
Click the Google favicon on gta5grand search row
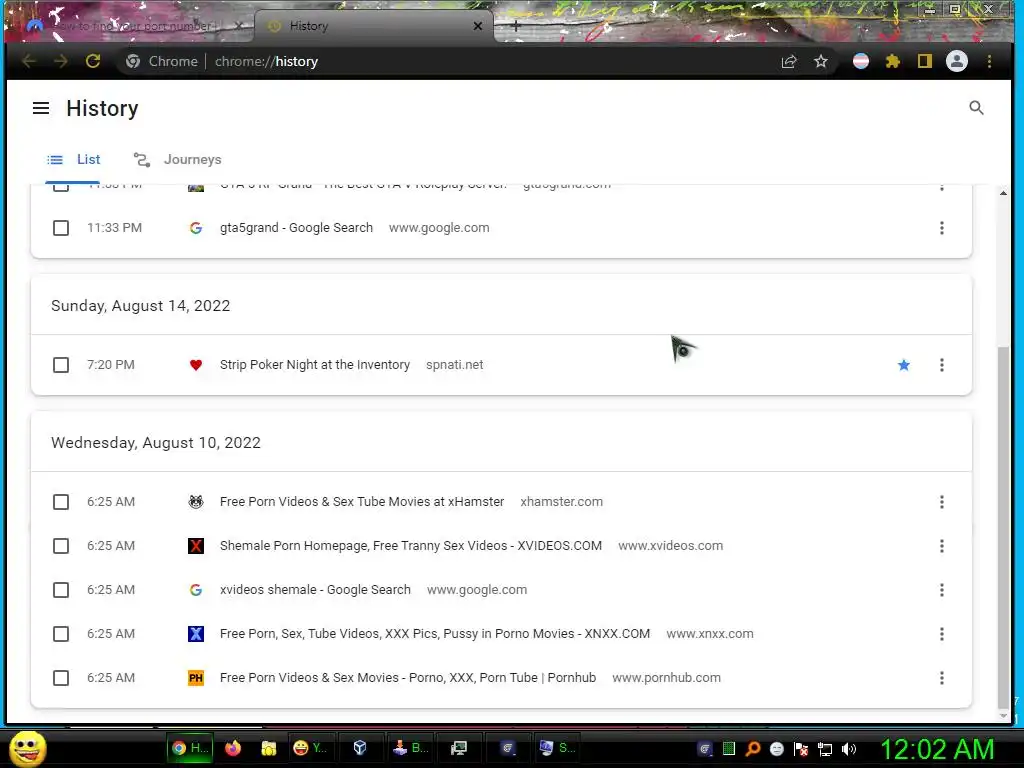pos(196,228)
